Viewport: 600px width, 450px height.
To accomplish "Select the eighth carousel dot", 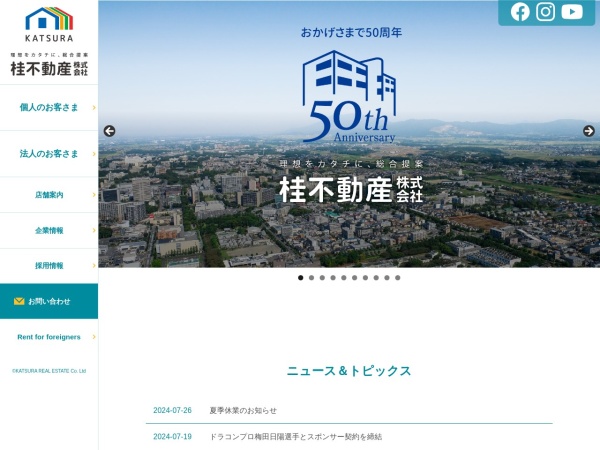I will pos(376,278).
